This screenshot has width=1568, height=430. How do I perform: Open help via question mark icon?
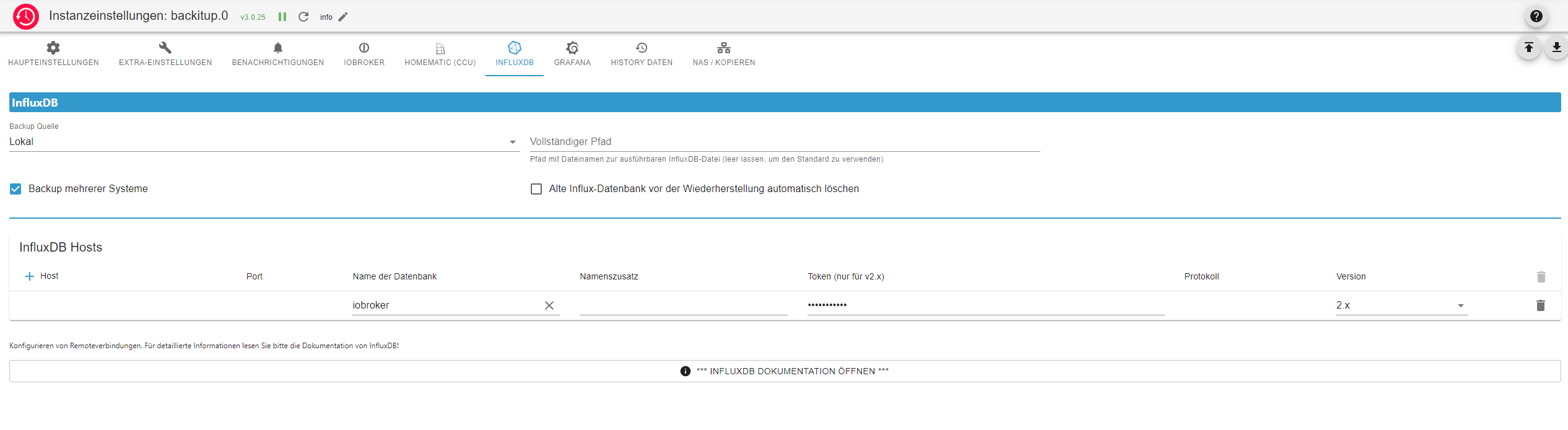point(1536,16)
